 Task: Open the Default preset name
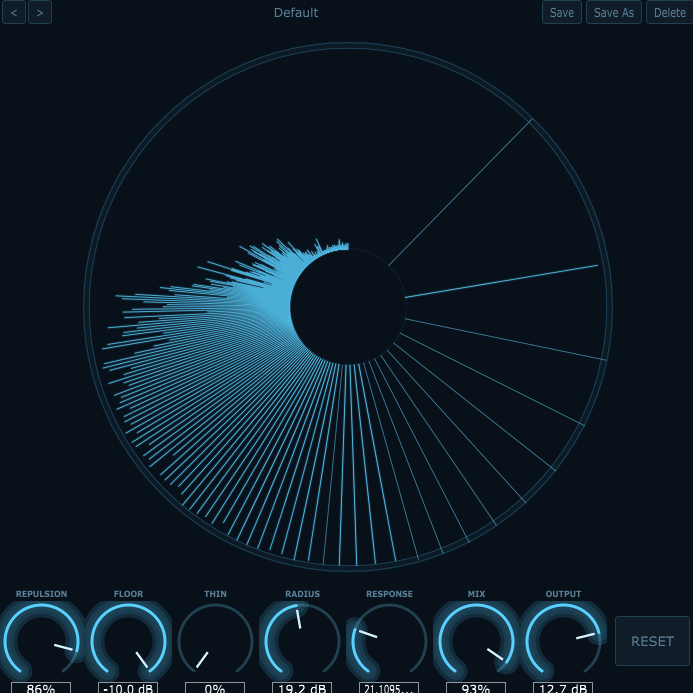pyautogui.click(x=296, y=12)
